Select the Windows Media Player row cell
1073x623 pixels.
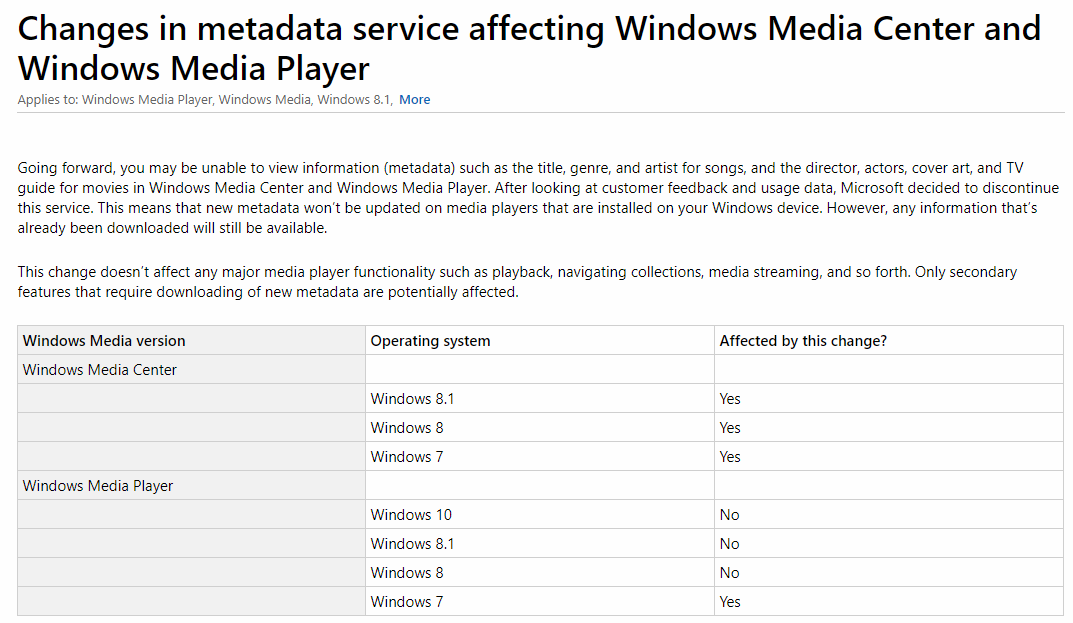pos(98,486)
